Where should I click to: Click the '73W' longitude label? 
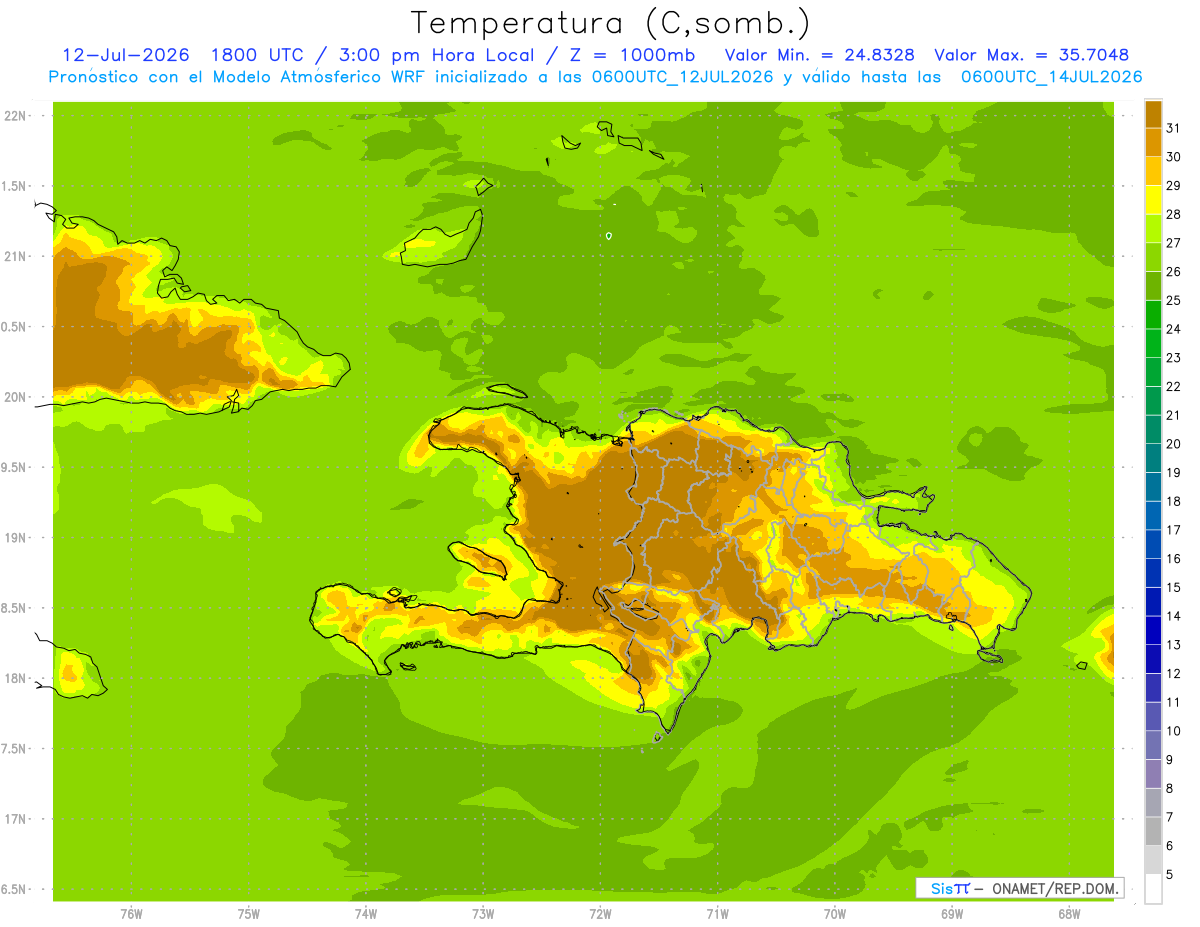tap(483, 913)
